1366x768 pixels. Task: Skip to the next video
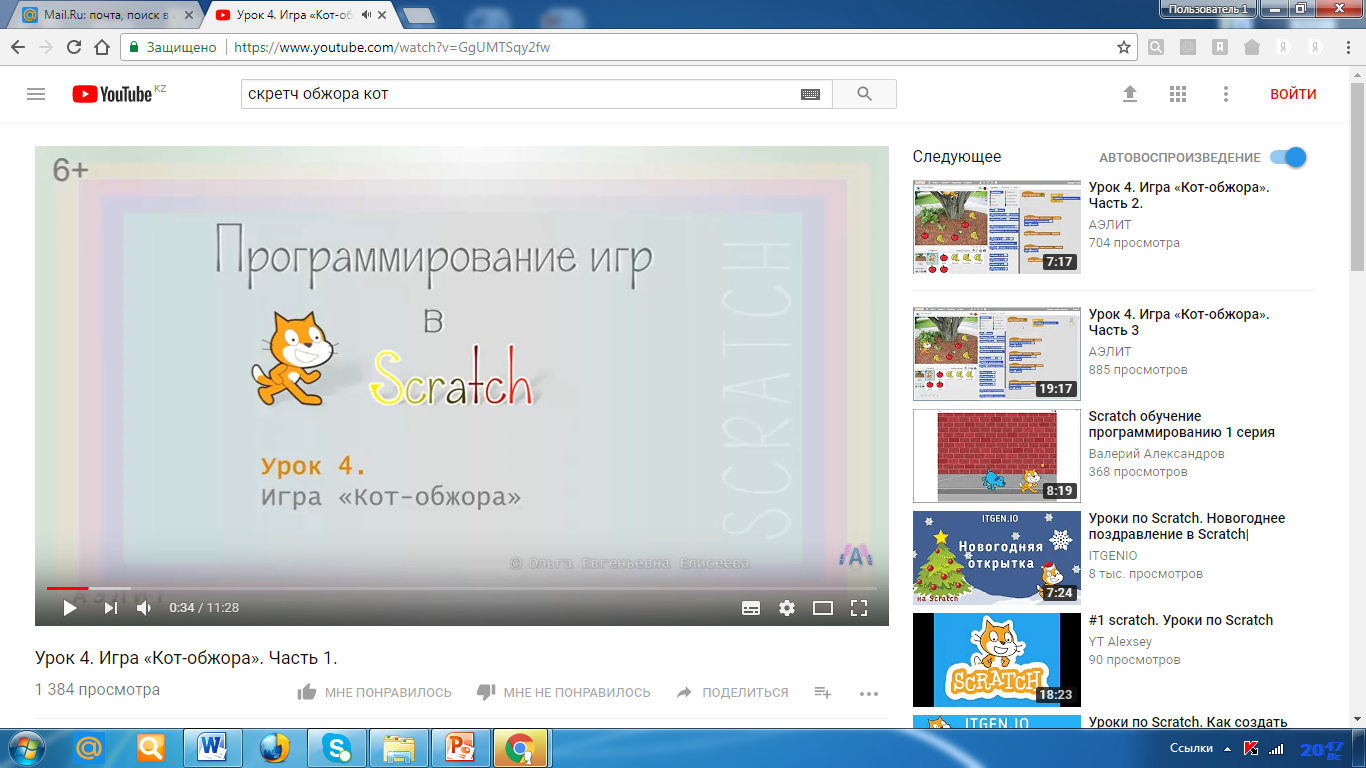click(110, 607)
